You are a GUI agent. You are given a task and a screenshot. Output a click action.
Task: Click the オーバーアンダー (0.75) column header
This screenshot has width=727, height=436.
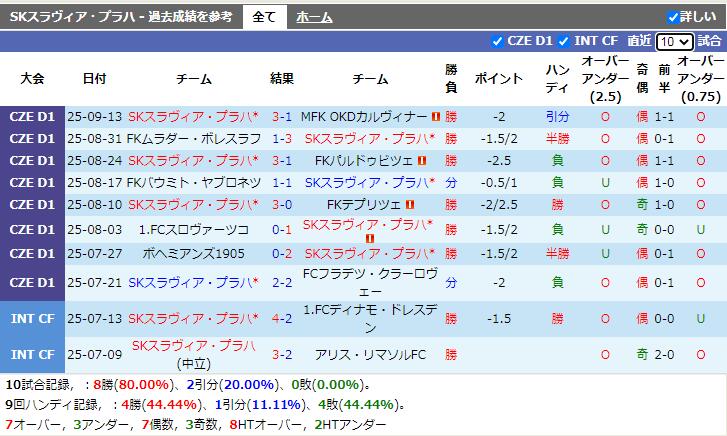tap(701, 78)
